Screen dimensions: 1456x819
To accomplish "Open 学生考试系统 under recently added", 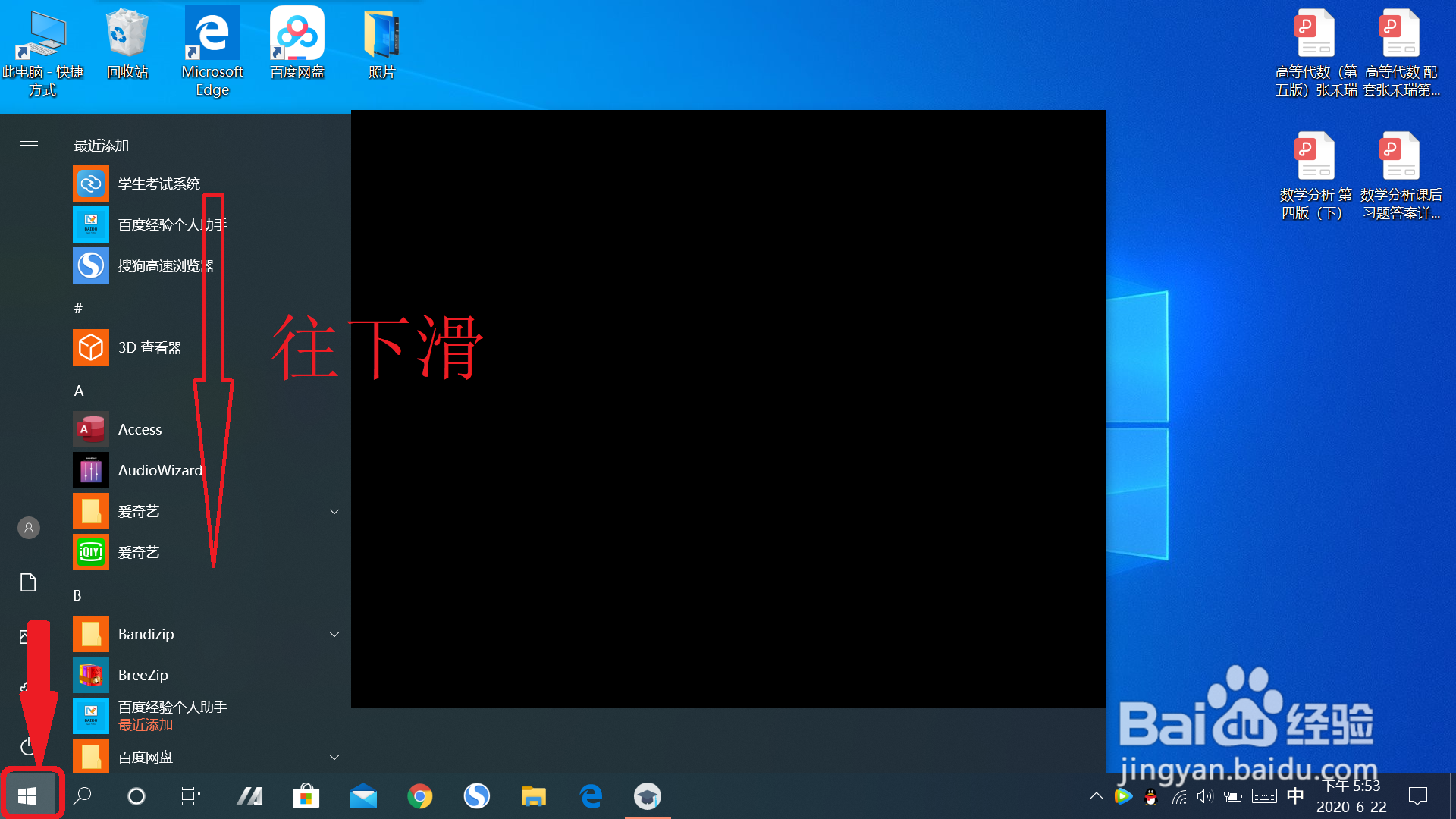I will click(158, 184).
